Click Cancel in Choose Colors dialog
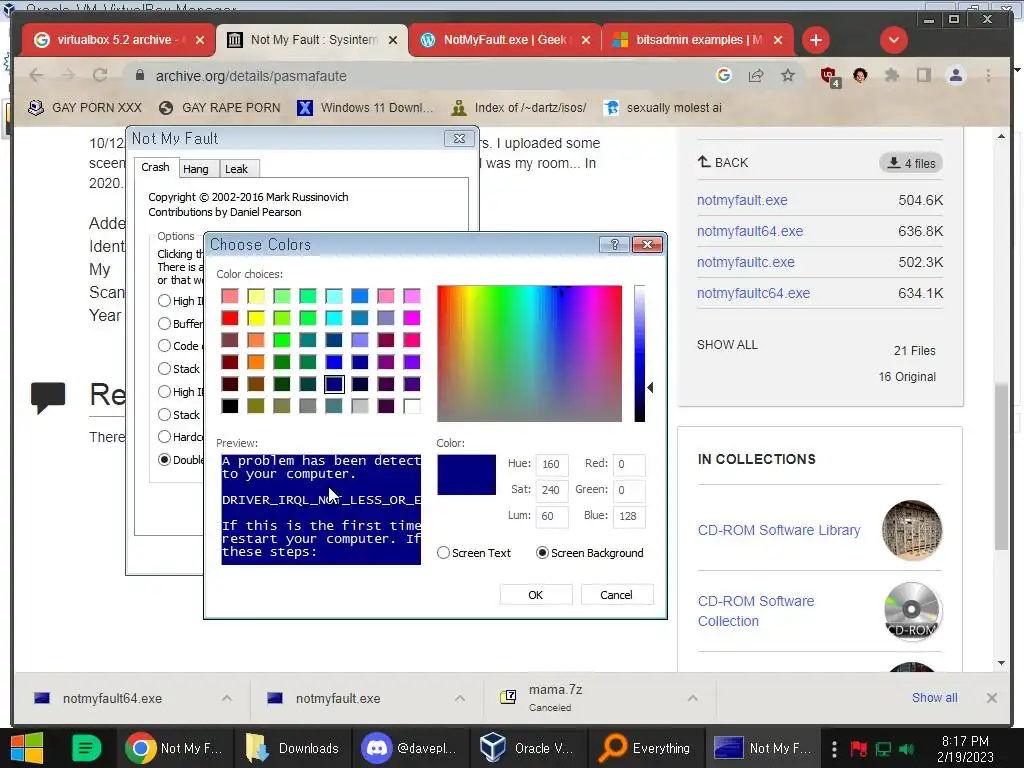1024x768 pixels. 616,595
